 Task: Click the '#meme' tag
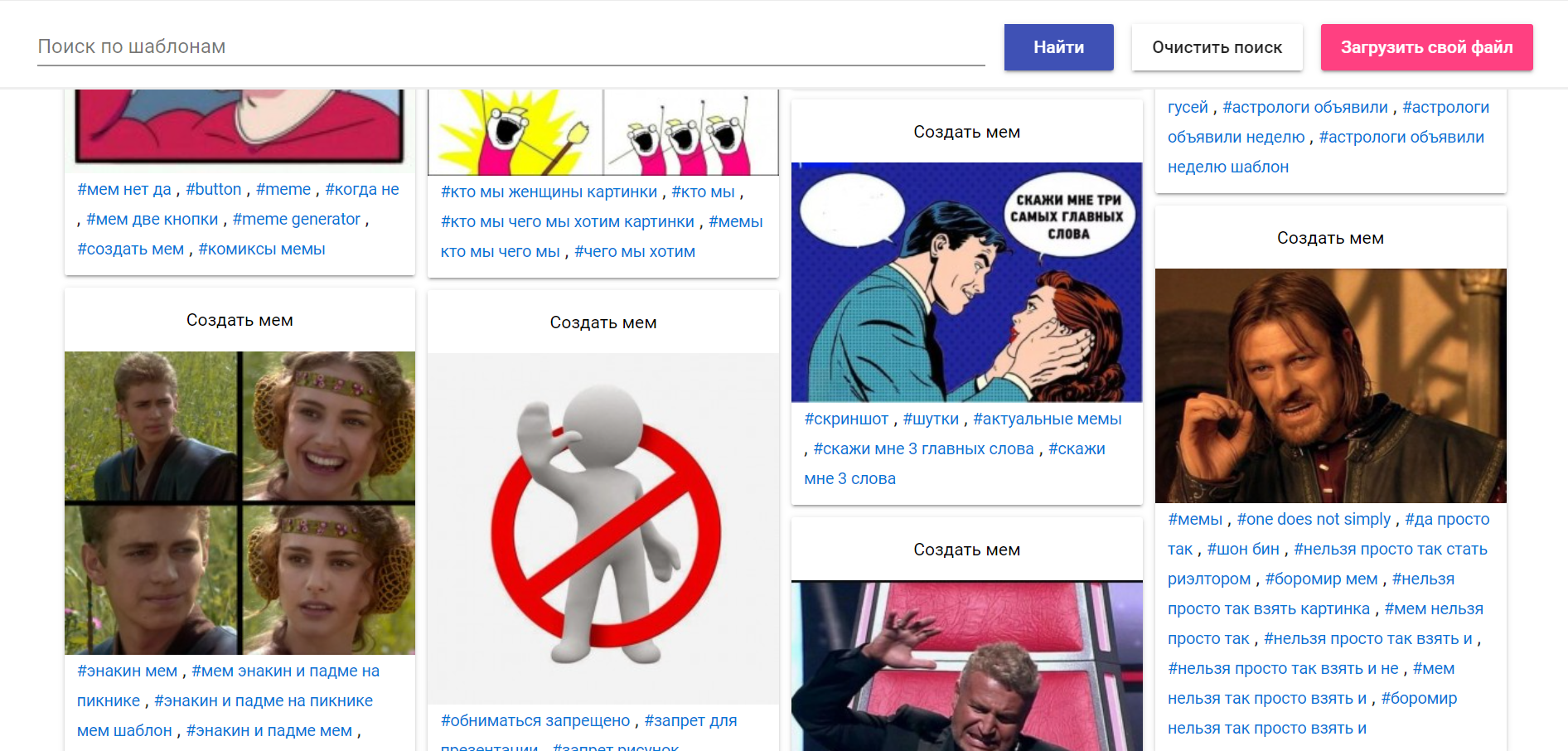[283, 189]
